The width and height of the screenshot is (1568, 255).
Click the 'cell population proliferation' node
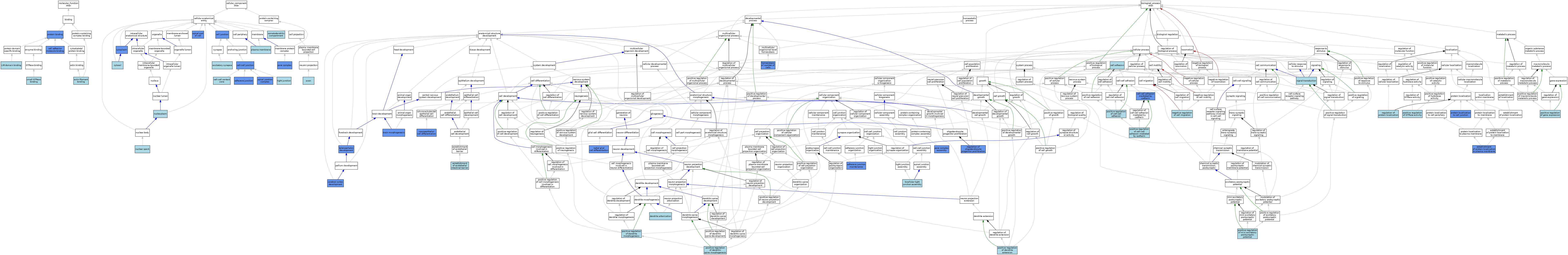pos(972,65)
